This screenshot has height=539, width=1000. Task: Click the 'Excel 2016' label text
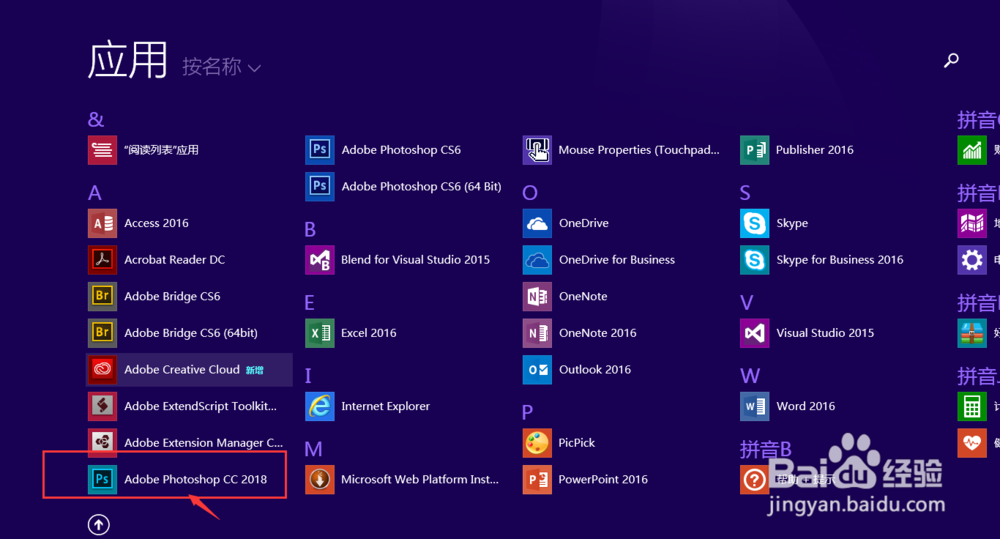[x=369, y=332]
